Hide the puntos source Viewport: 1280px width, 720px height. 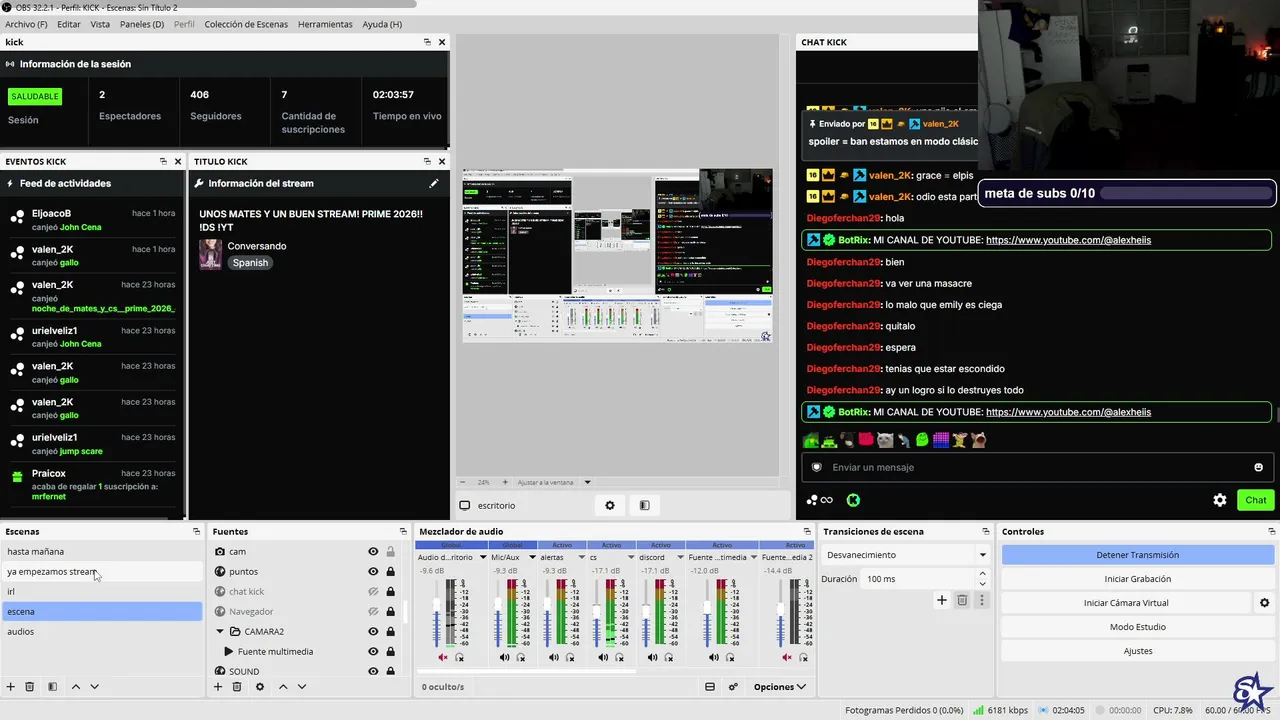pos(373,571)
